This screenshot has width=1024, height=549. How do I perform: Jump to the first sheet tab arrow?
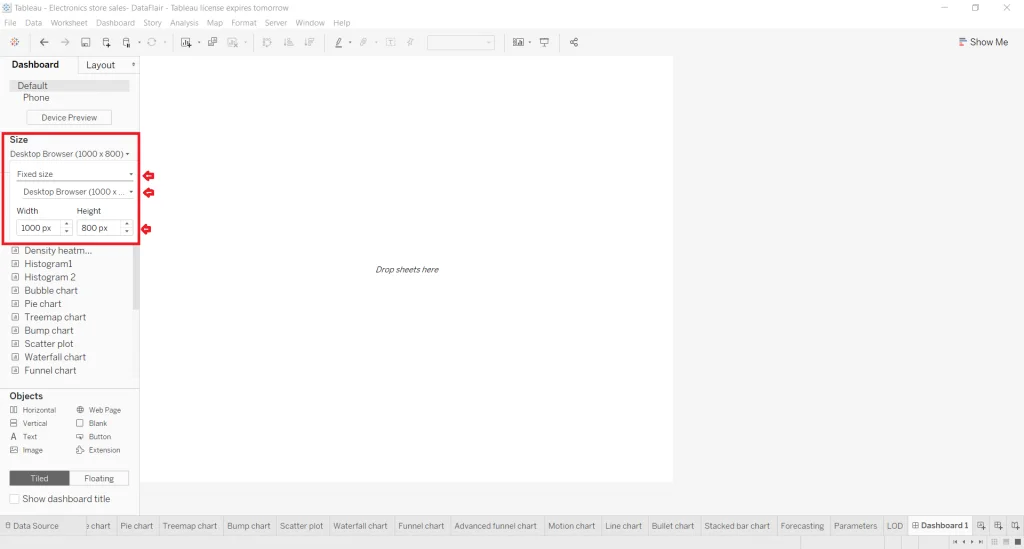coord(955,542)
